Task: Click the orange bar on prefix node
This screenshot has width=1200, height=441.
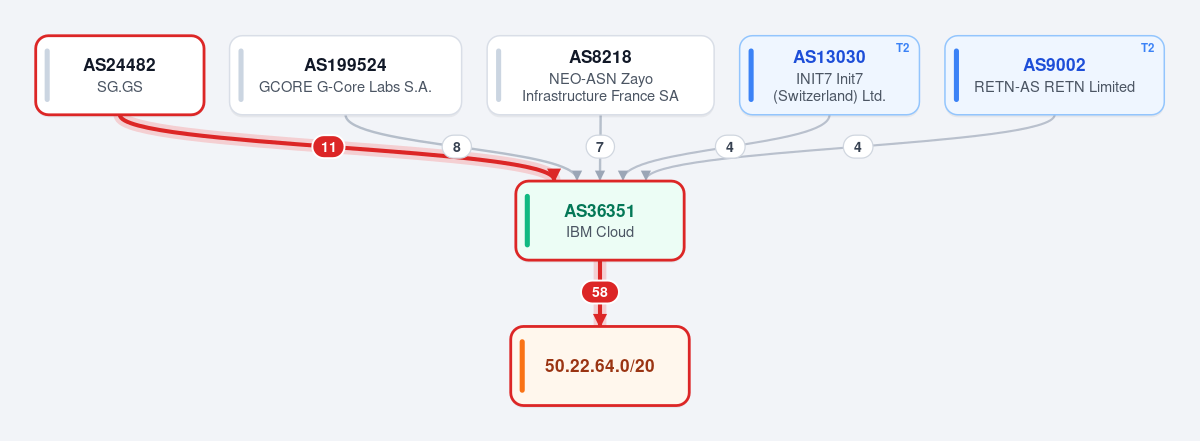Action: pos(522,366)
